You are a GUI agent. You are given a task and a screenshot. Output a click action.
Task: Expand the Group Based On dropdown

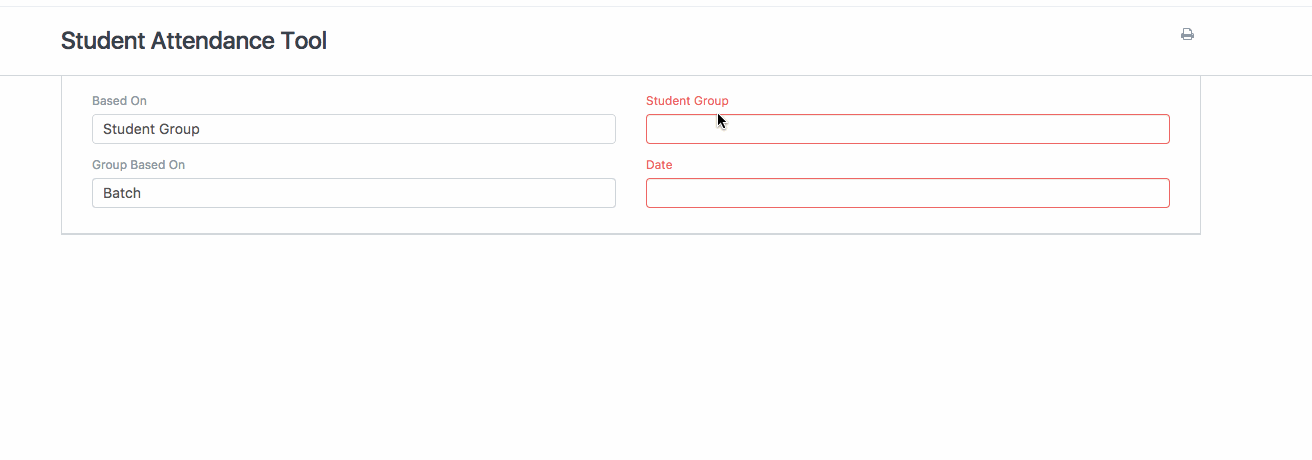(353, 193)
